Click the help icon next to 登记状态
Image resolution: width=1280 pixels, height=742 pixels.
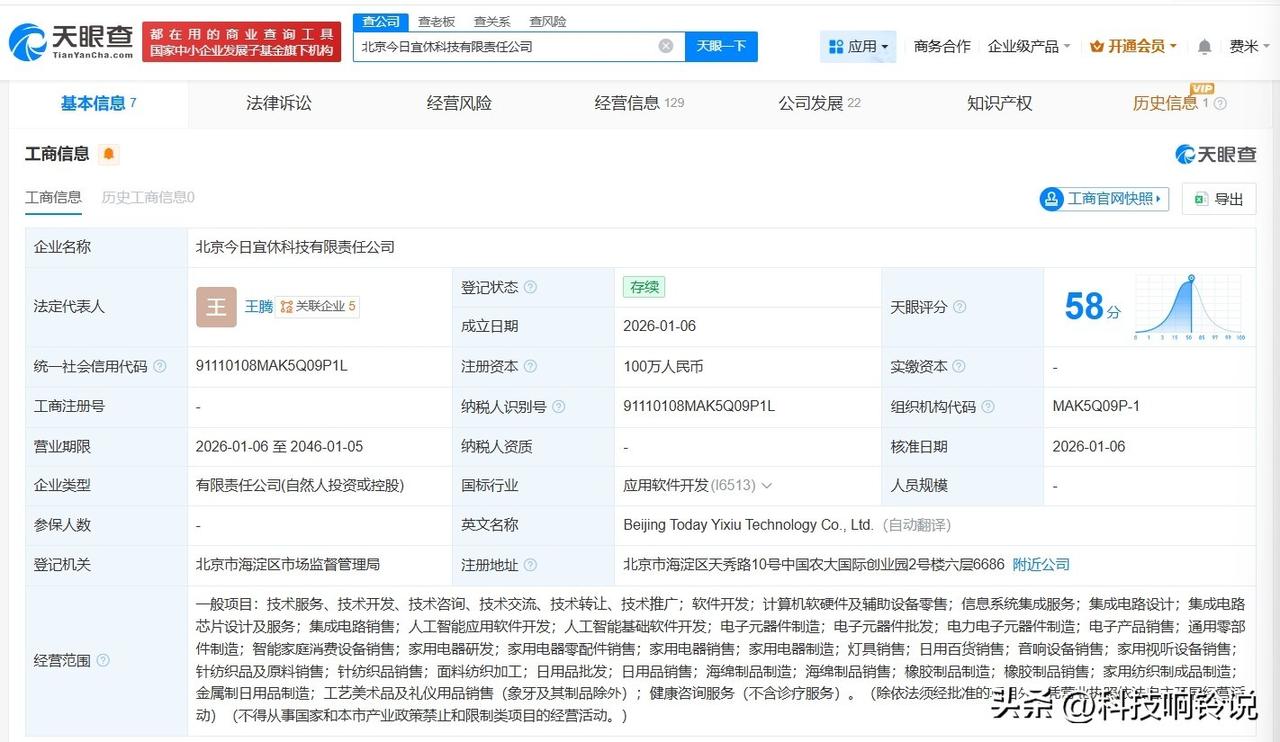pyautogui.click(x=530, y=287)
